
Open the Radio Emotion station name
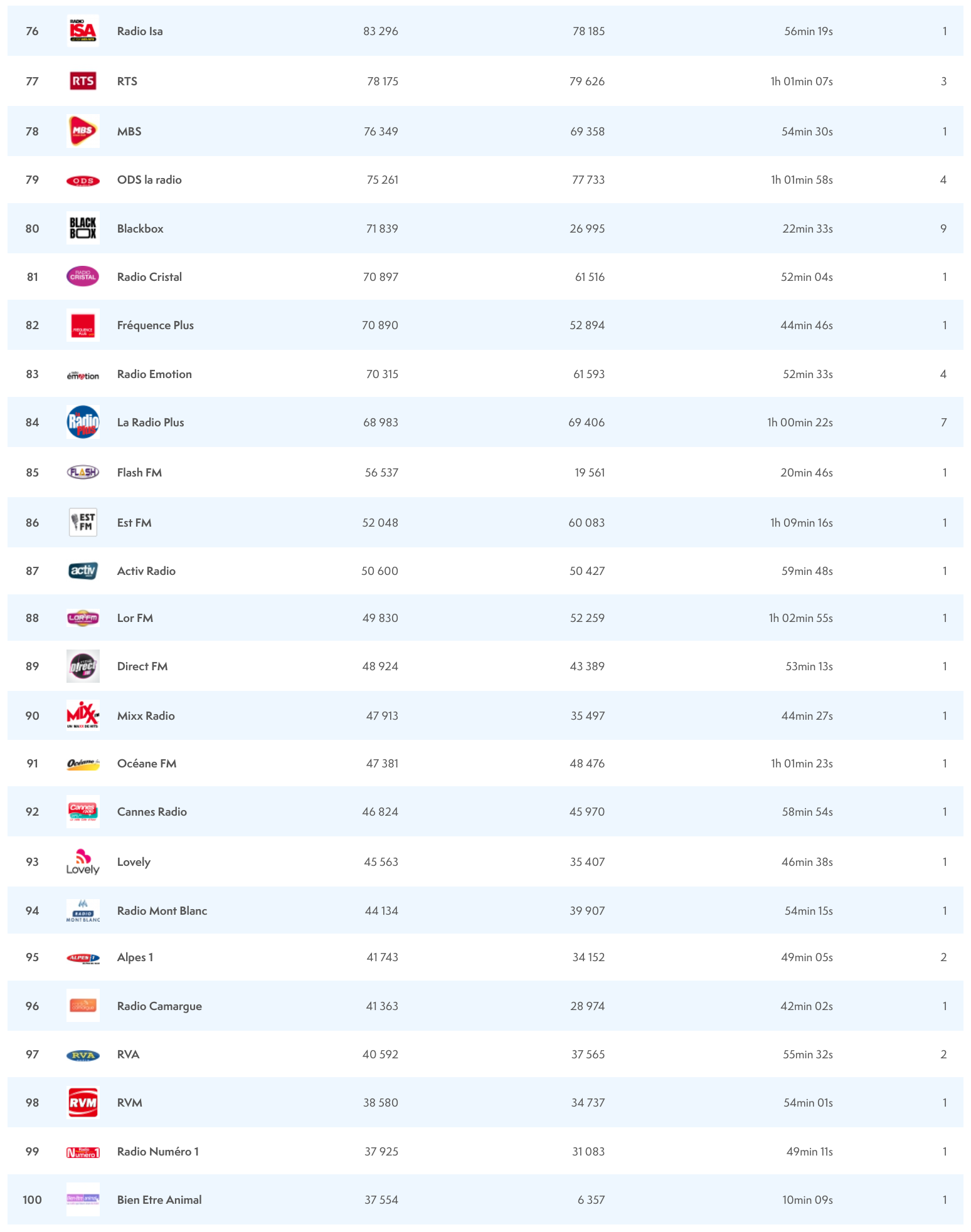(x=154, y=374)
